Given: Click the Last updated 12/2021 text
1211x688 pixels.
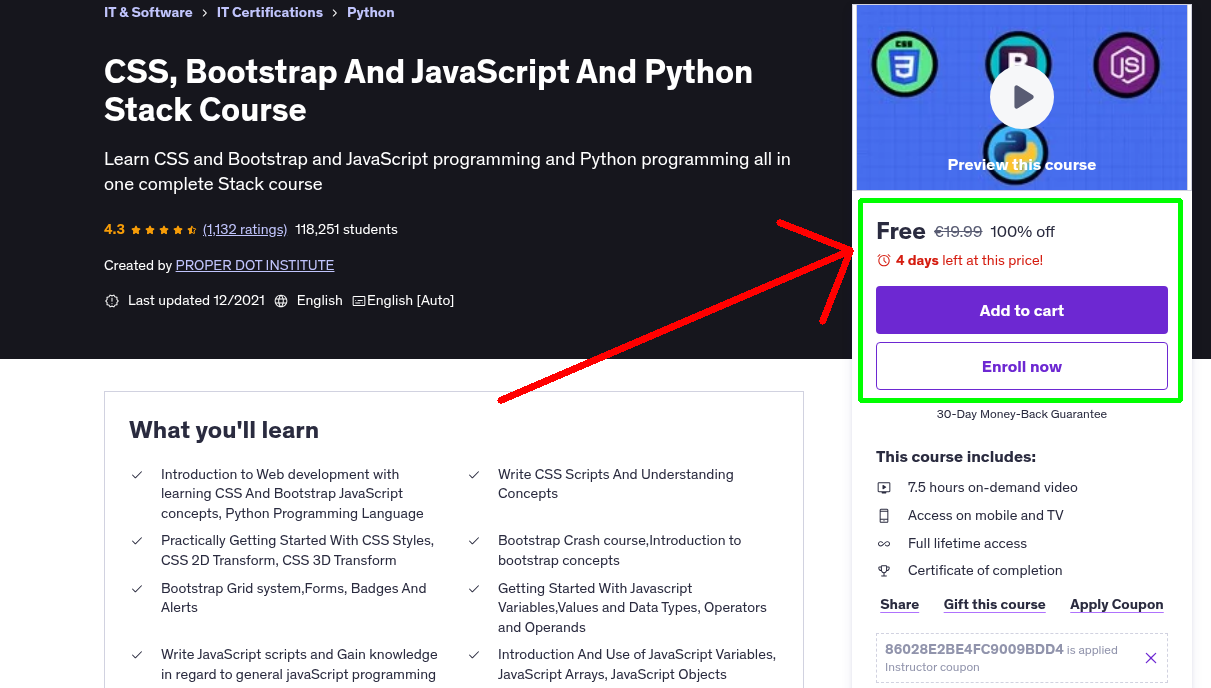Looking at the screenshot, I should tap(196, 301).
